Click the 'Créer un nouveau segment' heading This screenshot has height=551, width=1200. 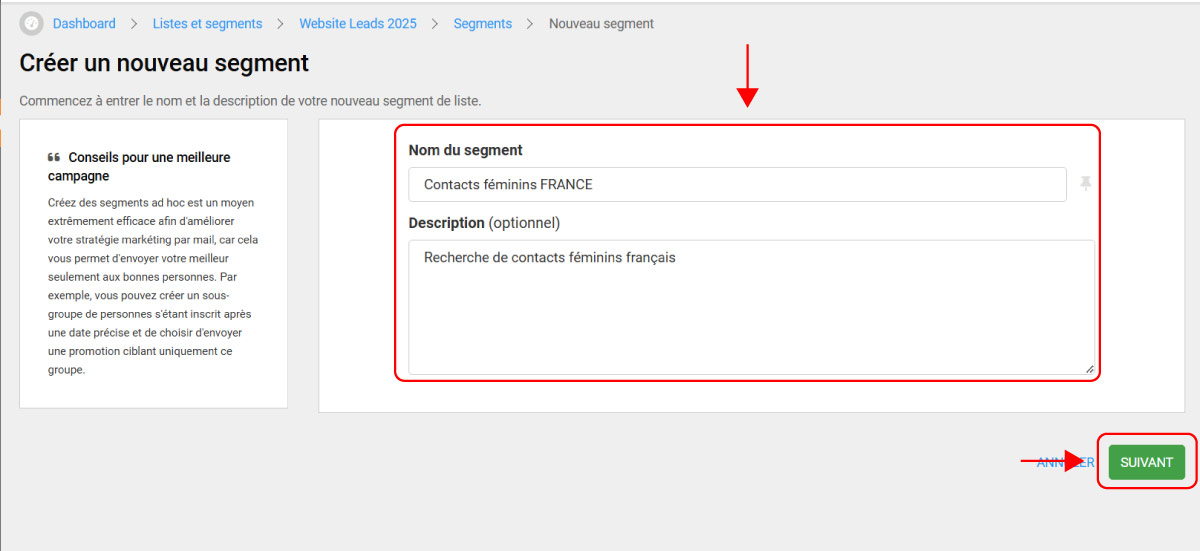164,63
